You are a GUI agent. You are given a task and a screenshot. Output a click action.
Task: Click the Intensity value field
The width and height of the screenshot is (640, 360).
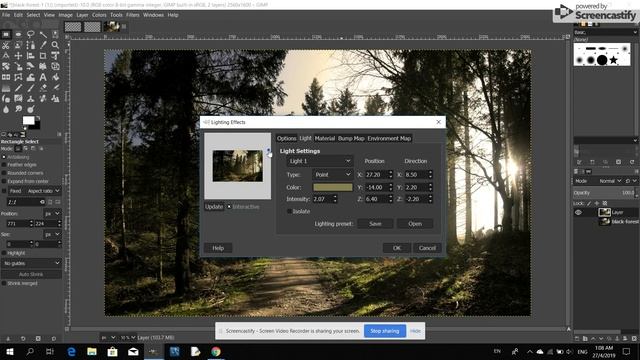click(x=322, y=199)
